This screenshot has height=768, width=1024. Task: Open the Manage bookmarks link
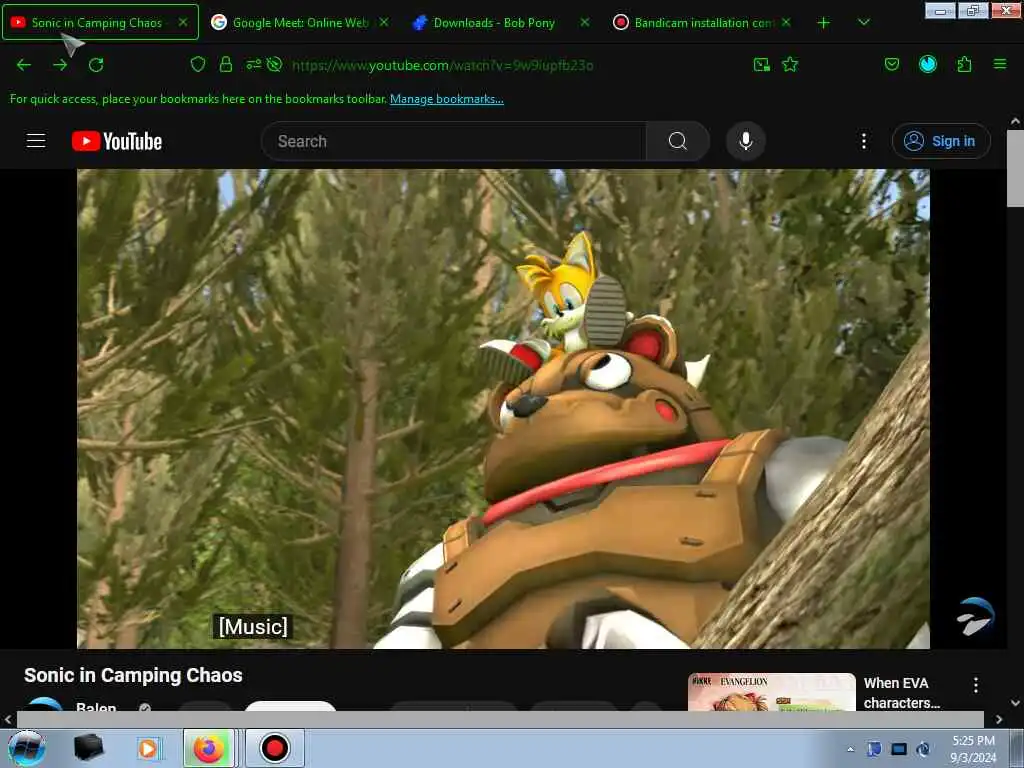click(447, 99)
